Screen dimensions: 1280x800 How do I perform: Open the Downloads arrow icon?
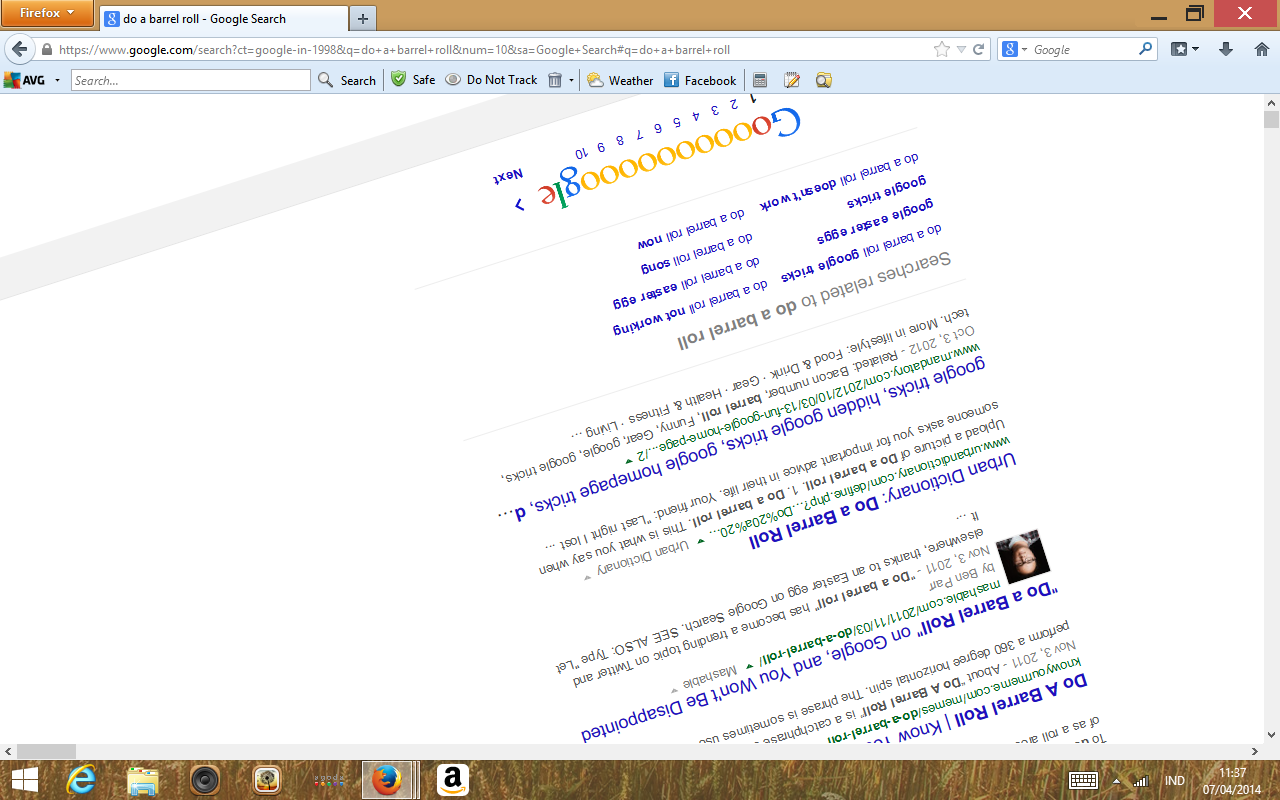pos(1226,49)
